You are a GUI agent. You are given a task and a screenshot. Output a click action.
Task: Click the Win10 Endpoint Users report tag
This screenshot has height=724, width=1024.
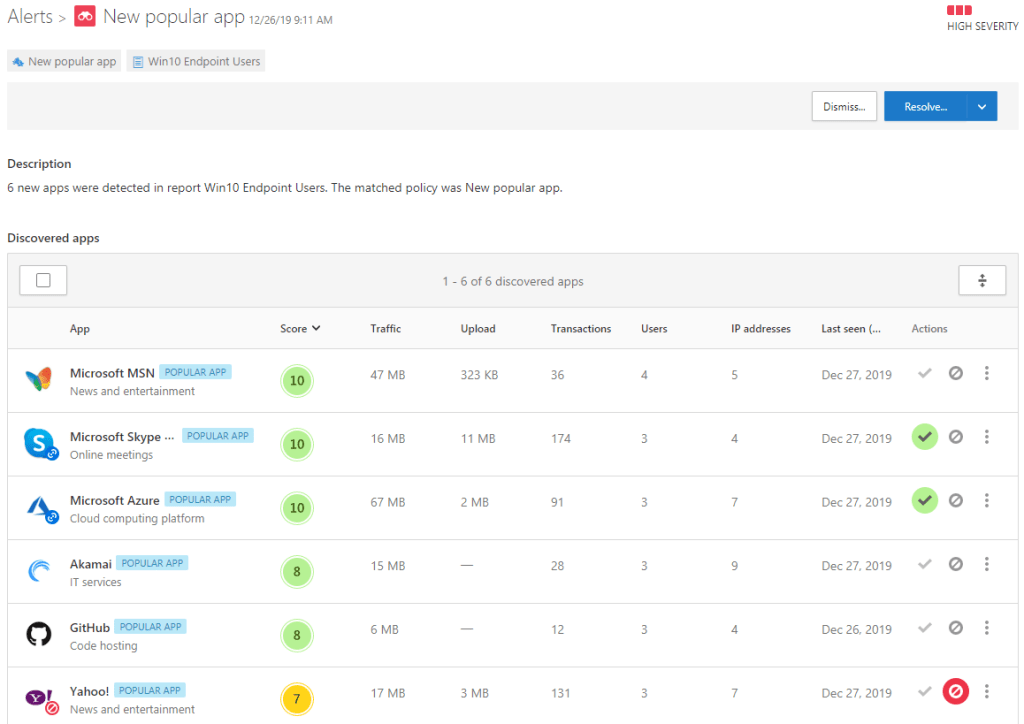point(196,62)
